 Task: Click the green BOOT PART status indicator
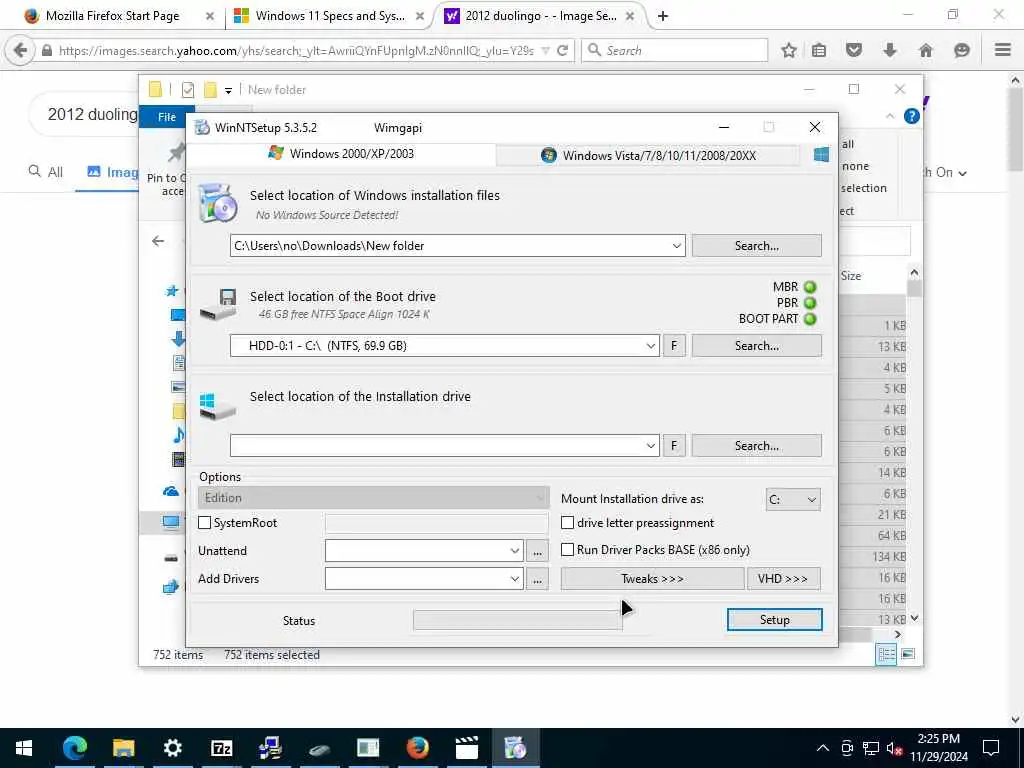tap(810, 319)
